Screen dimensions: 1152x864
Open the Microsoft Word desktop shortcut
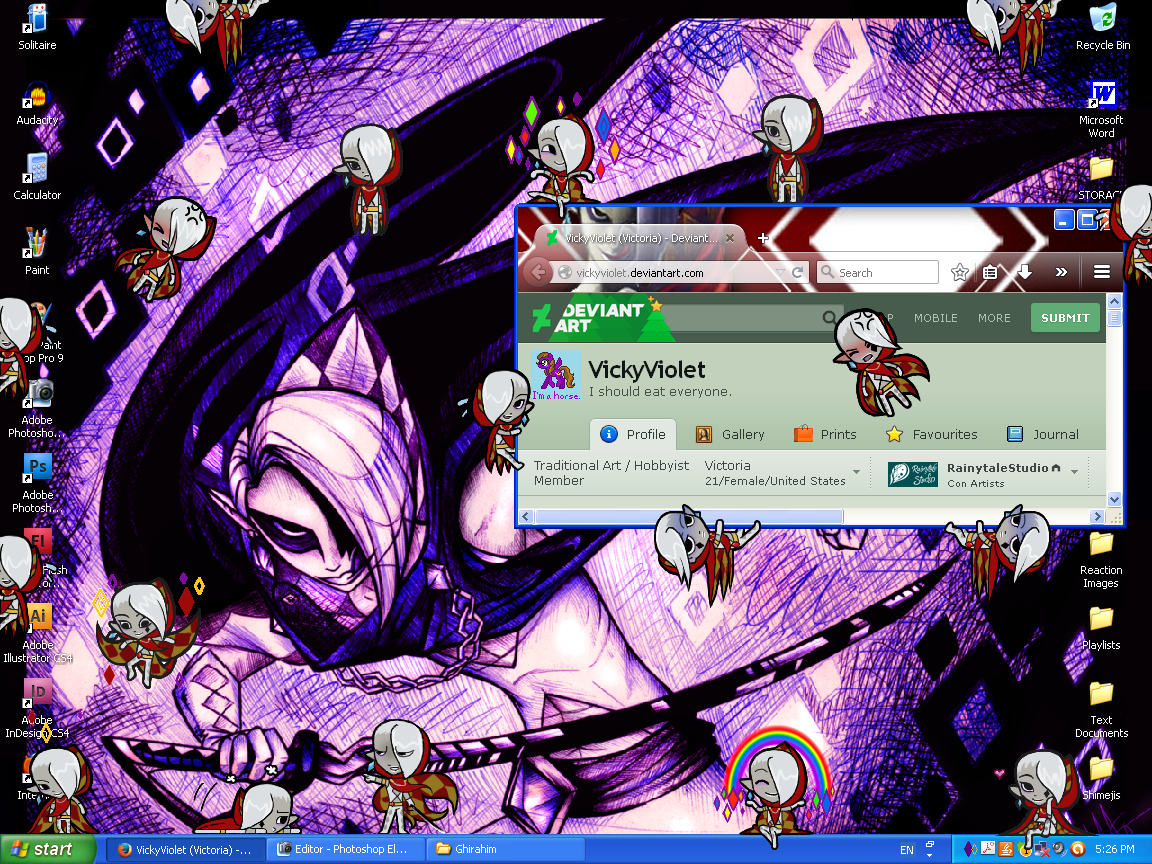click(x=1101, y=109)
